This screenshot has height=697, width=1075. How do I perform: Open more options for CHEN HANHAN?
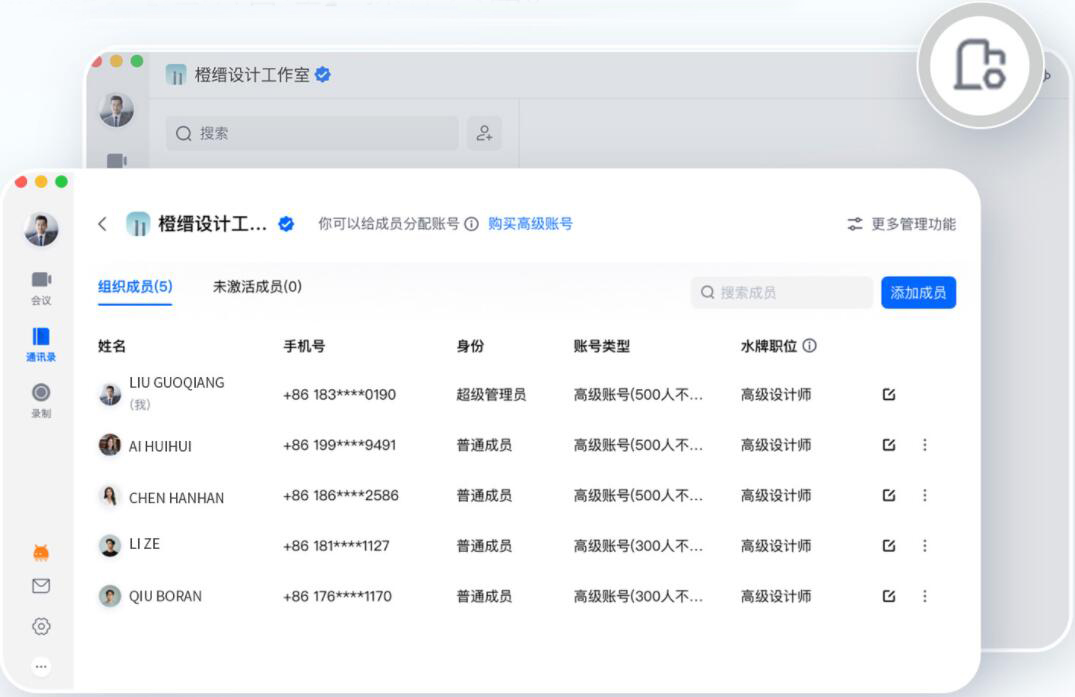[x=924, y=495]
